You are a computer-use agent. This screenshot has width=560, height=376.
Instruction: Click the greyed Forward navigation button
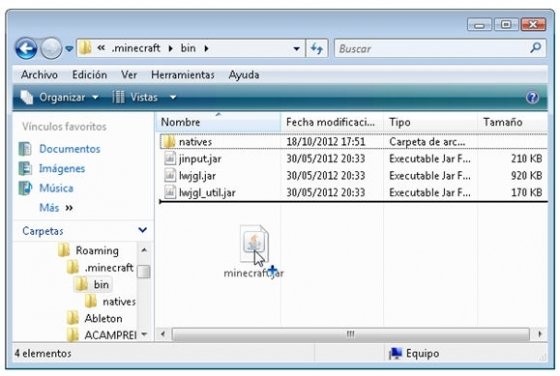tap(51, 49)
